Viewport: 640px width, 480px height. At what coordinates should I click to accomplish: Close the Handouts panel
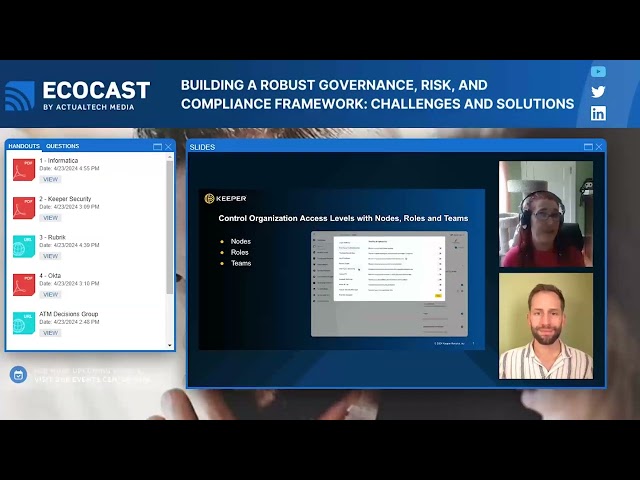(x=169, y=147)
